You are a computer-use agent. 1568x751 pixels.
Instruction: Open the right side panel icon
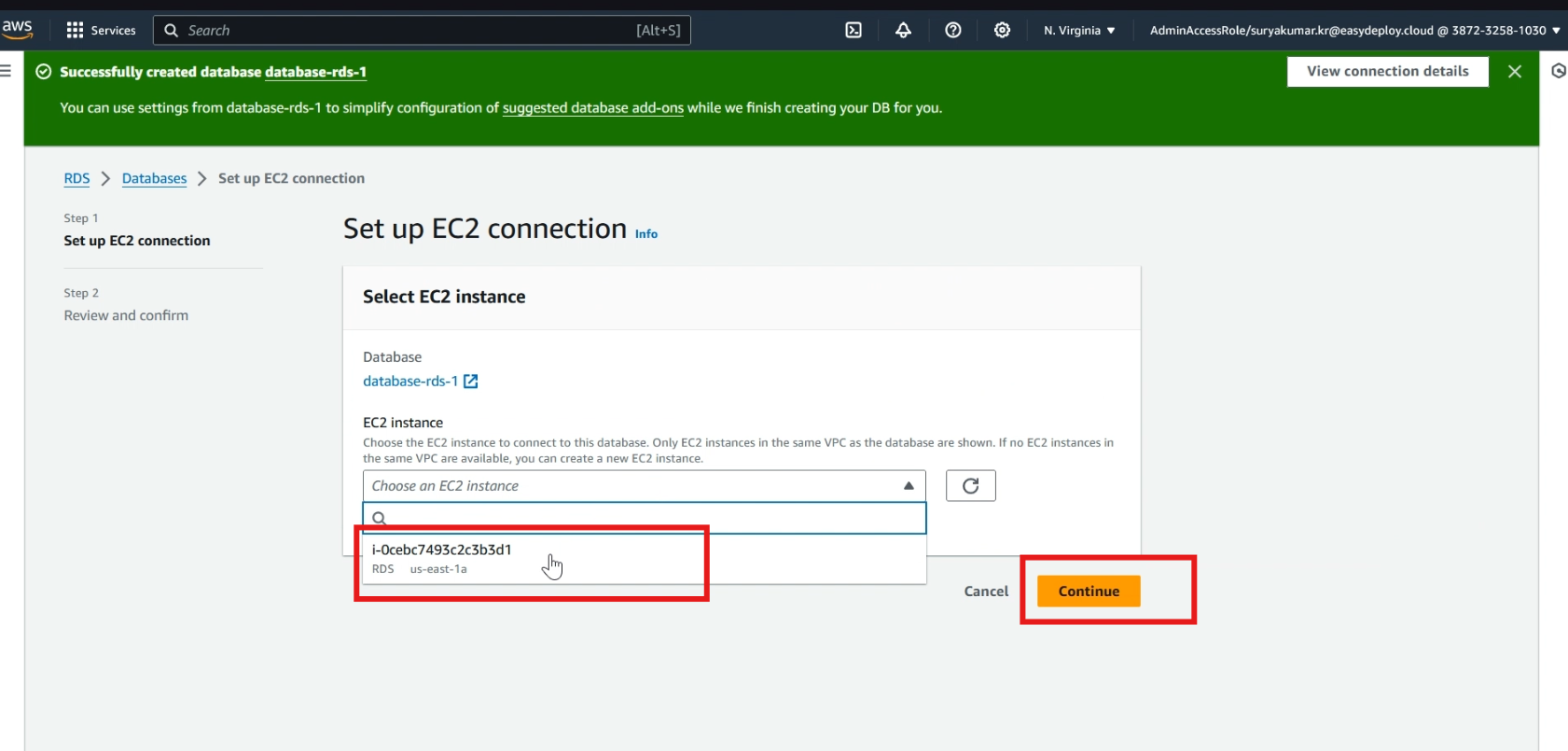(x=1558, y=71)
